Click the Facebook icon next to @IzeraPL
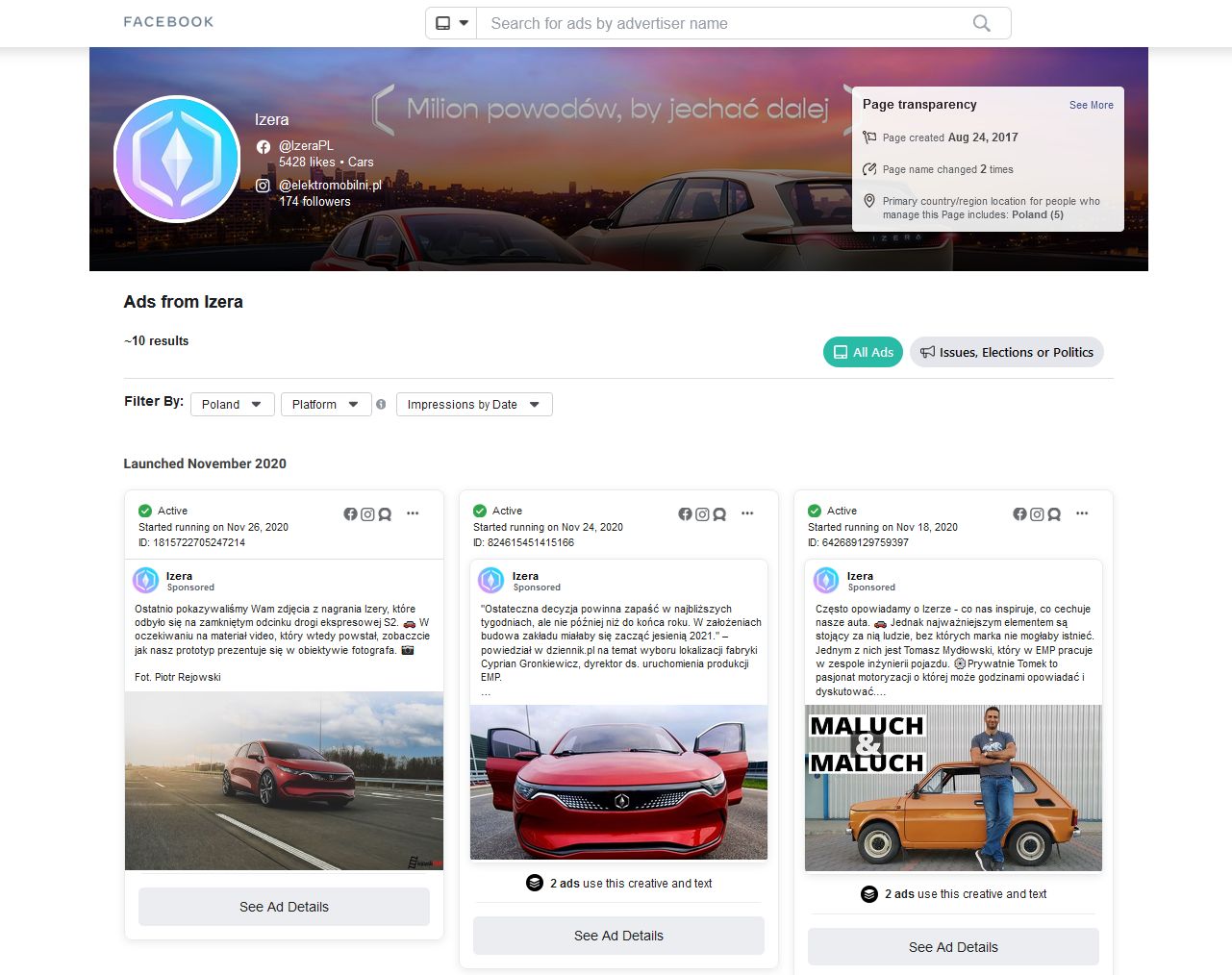 click(x=264, y=147)
